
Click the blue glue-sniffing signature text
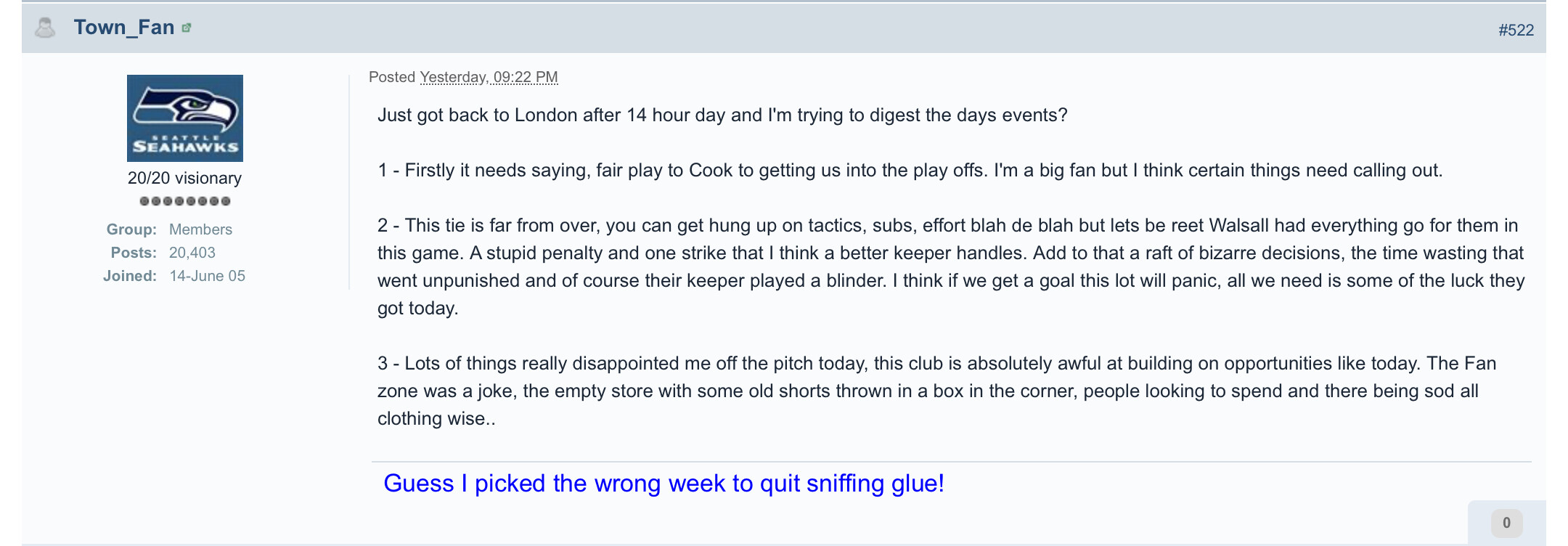coord(663,483)
